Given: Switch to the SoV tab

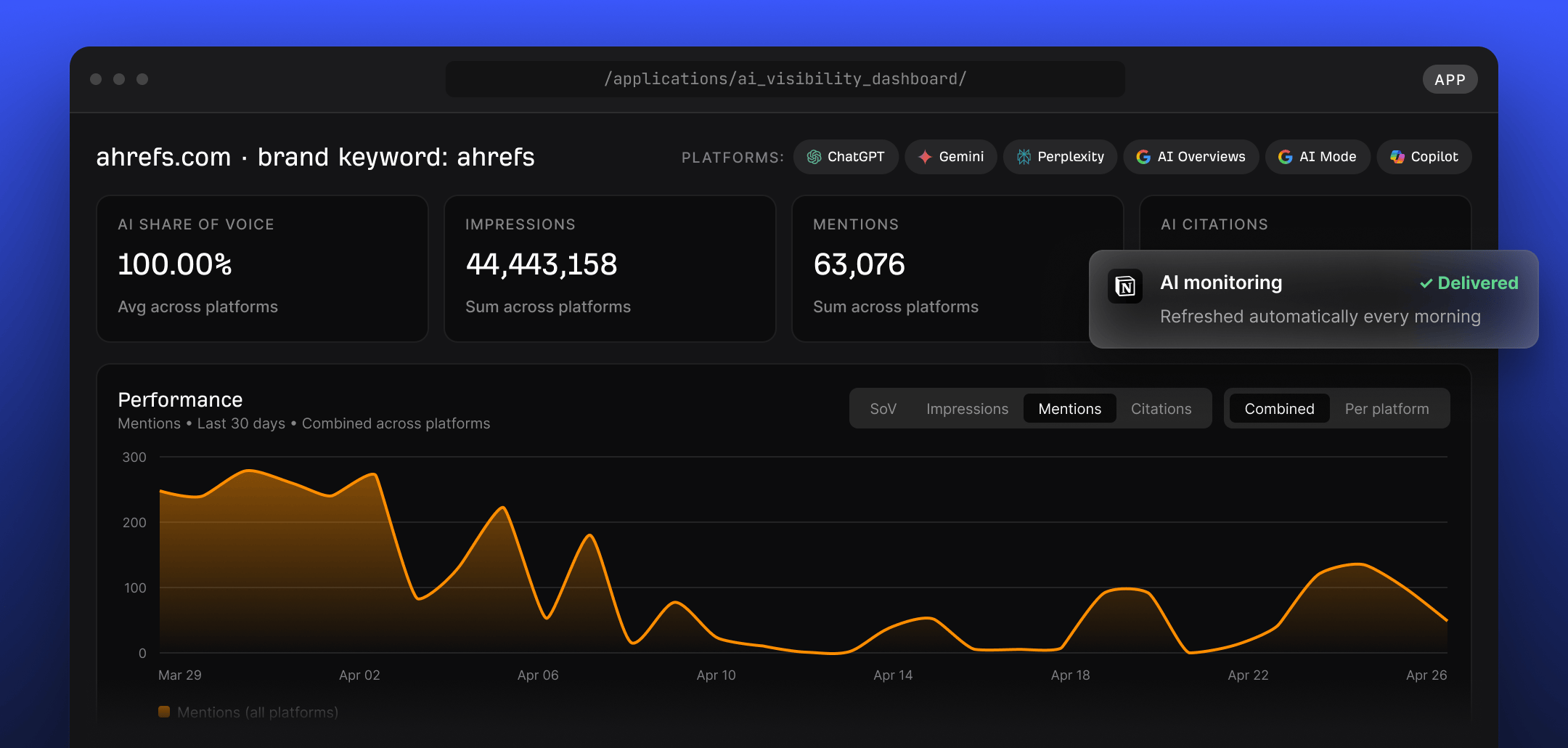Looking at the screenshot, I should (x=883, y=409).
